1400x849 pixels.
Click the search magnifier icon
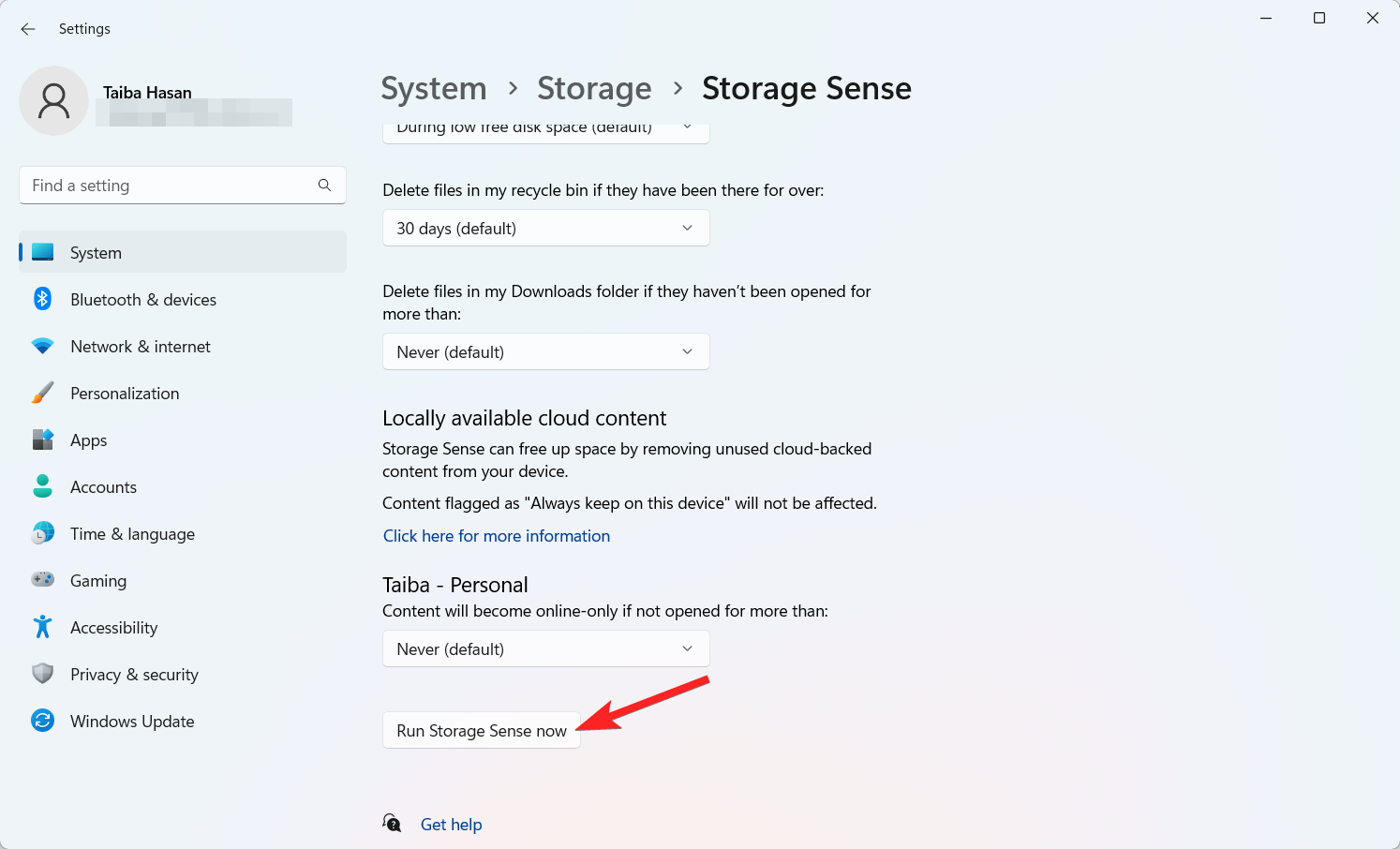pos(324,186)
